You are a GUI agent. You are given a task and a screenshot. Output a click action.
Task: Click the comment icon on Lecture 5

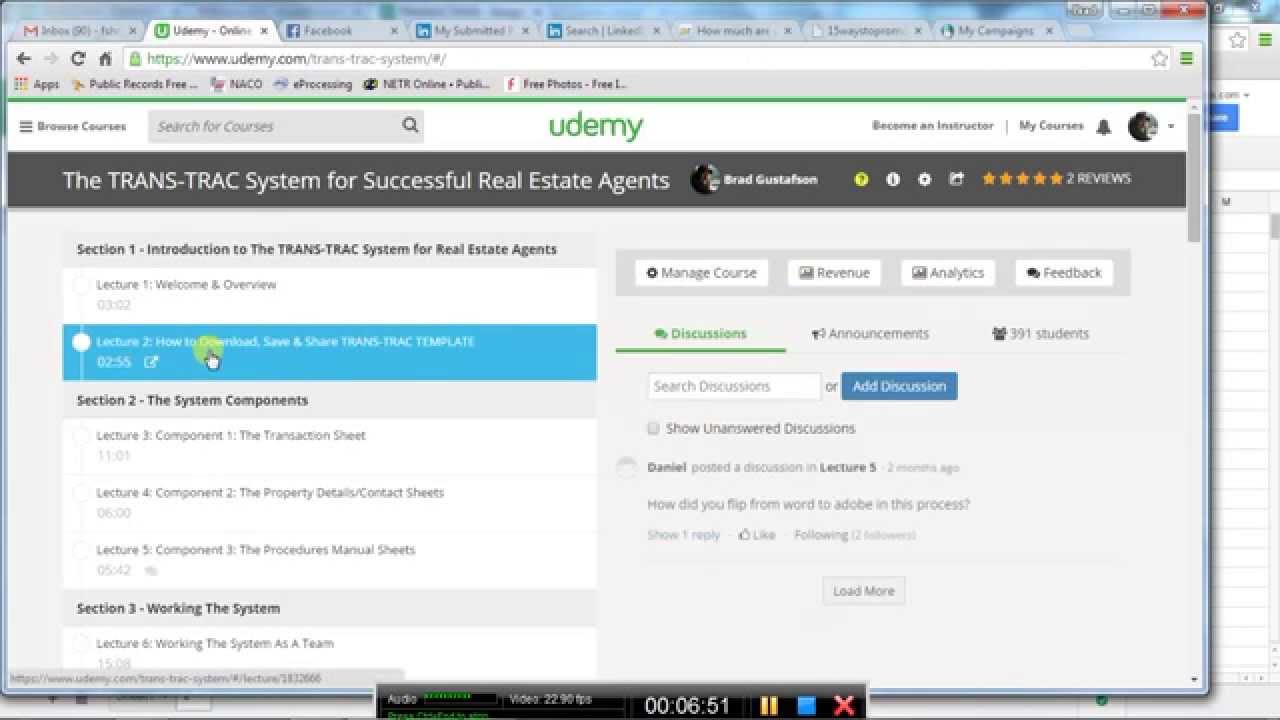click(x=151, y=571)
